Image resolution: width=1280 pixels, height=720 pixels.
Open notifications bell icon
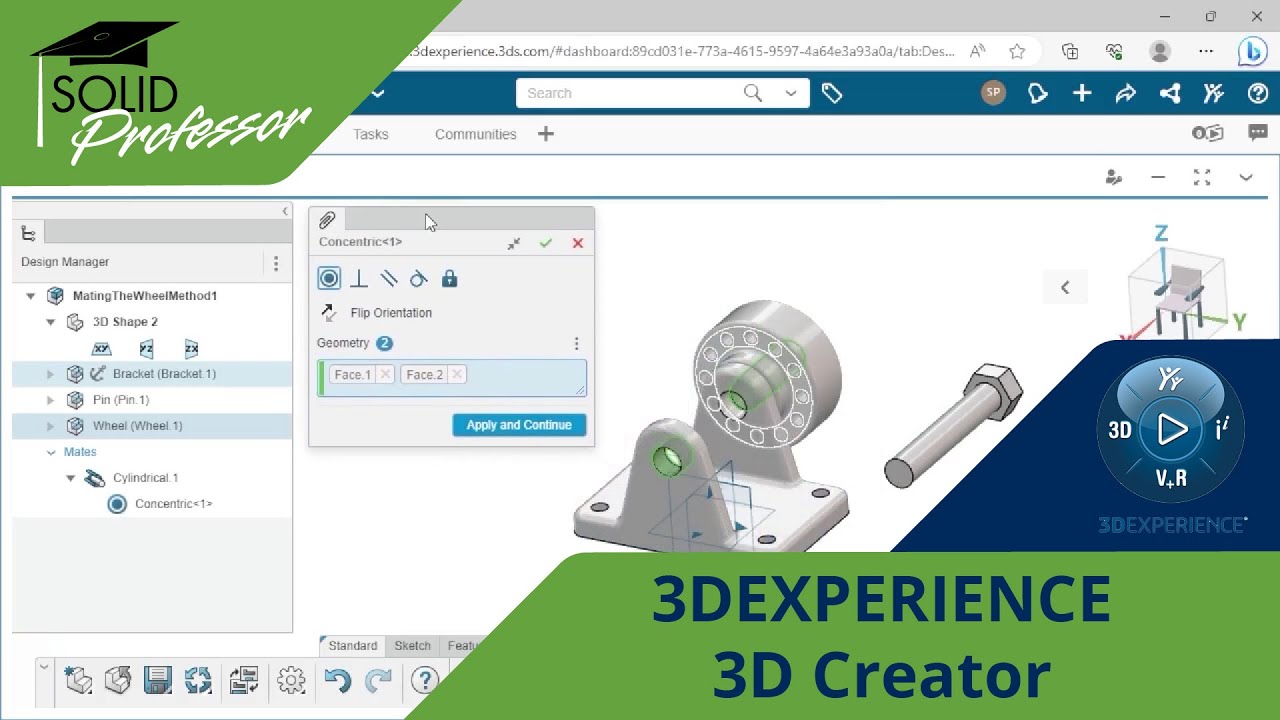click(x=1038, y=93)
